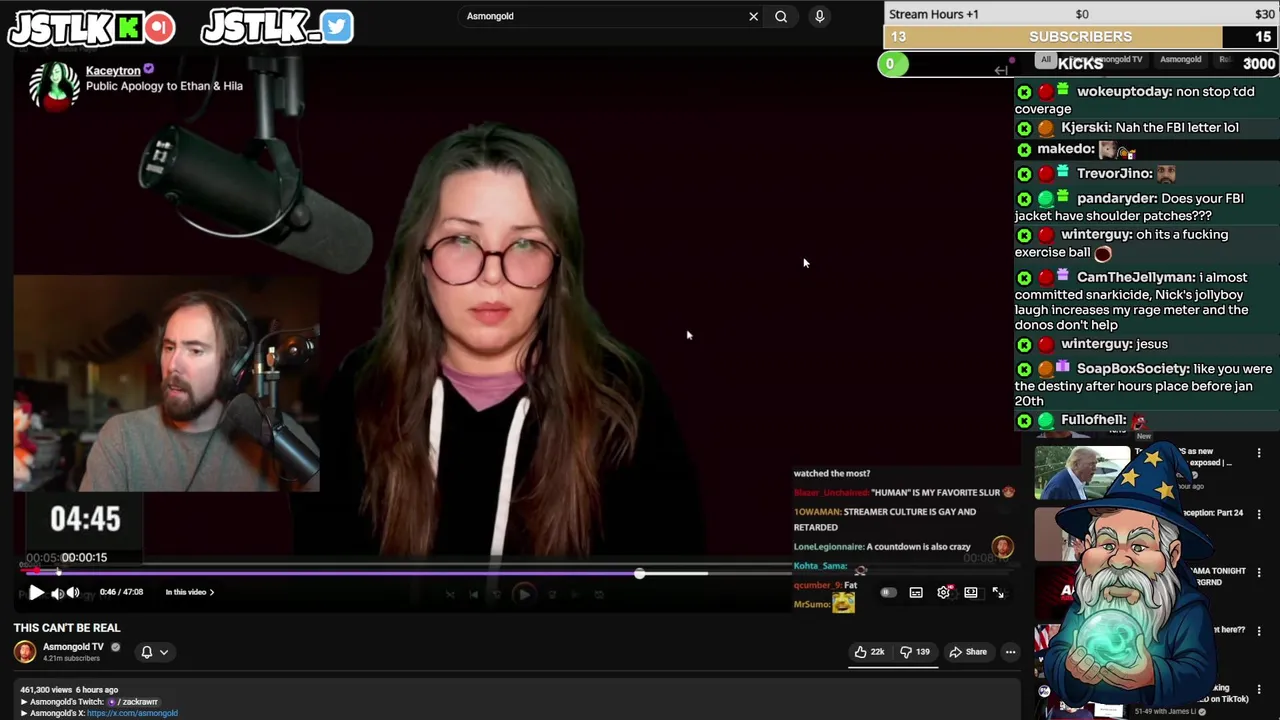Dislike the video showing 139
Image resolution: width=1280 pixels, height=720 pixels.
pyautogui.click(x=915, y=652)
